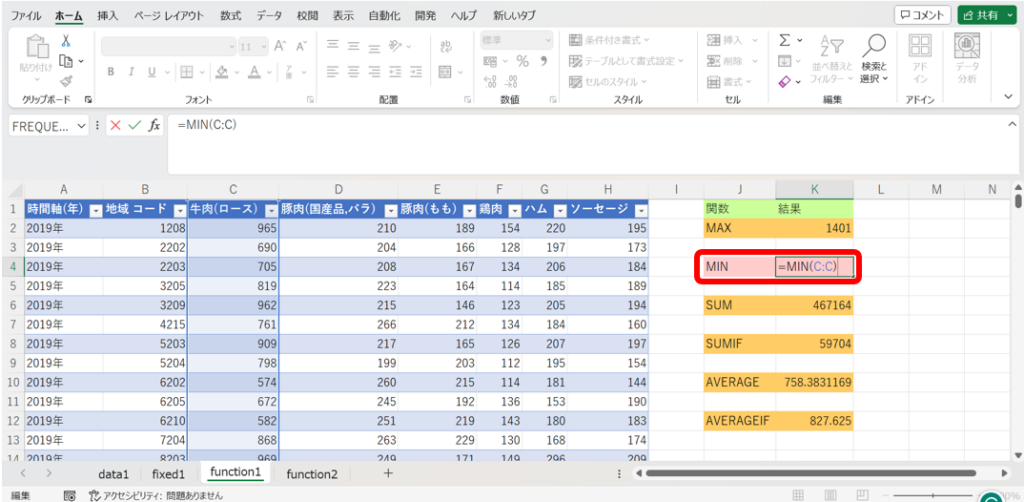Open the 牛肉(ロース) column filter dropdown

[x=271, y=210]
